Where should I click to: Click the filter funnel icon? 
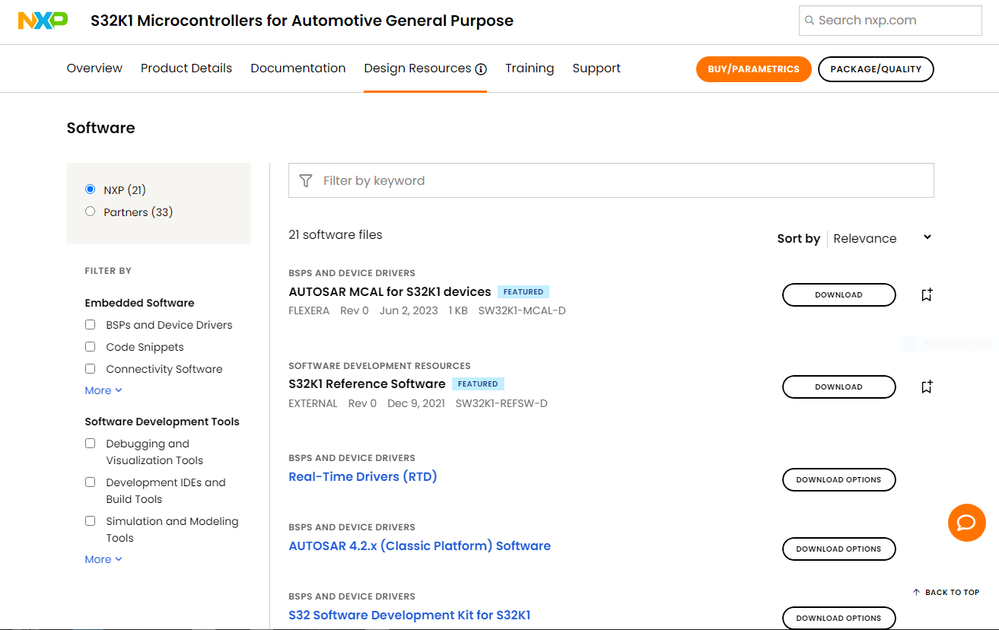click(306, 181)
